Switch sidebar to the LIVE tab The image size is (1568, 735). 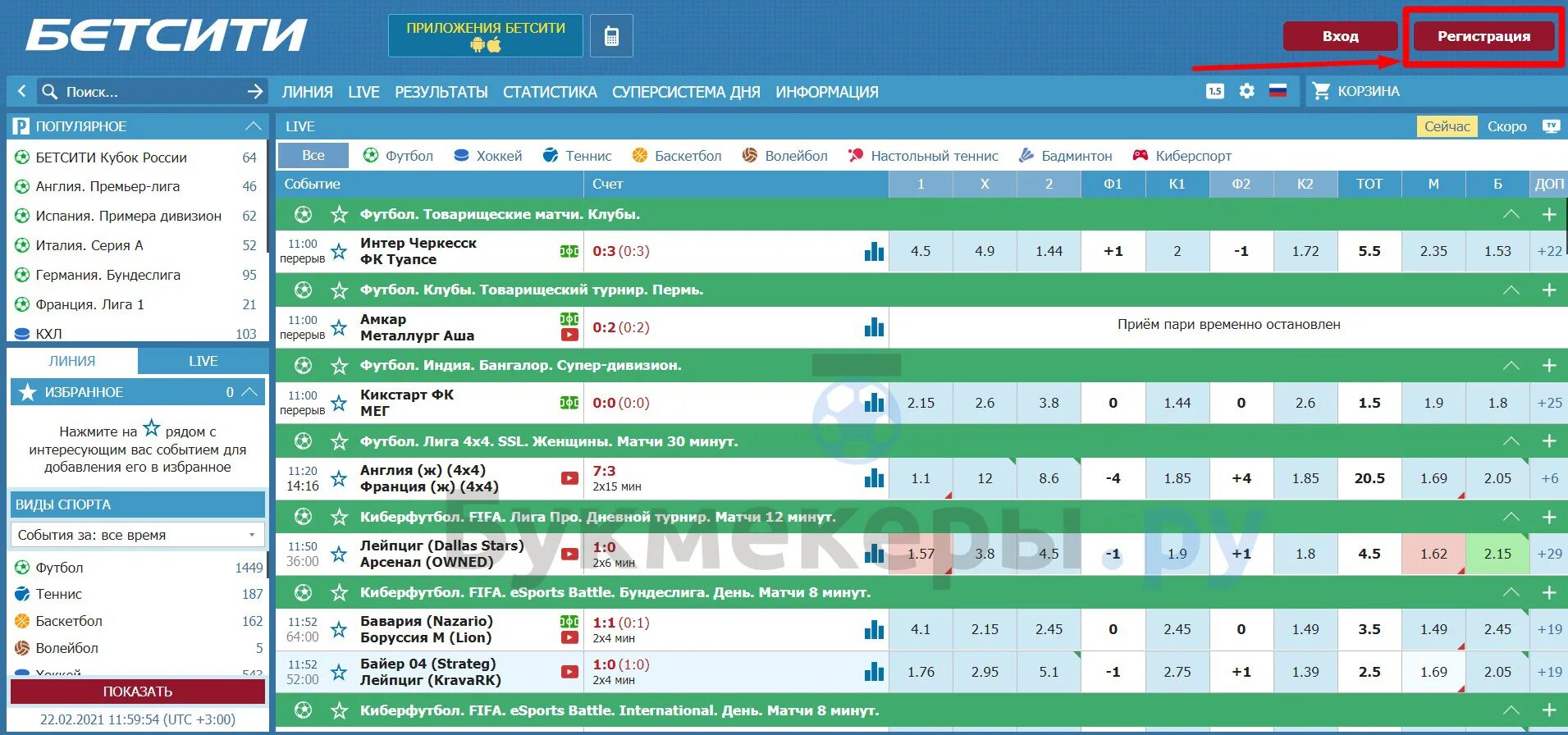point(203,361)
